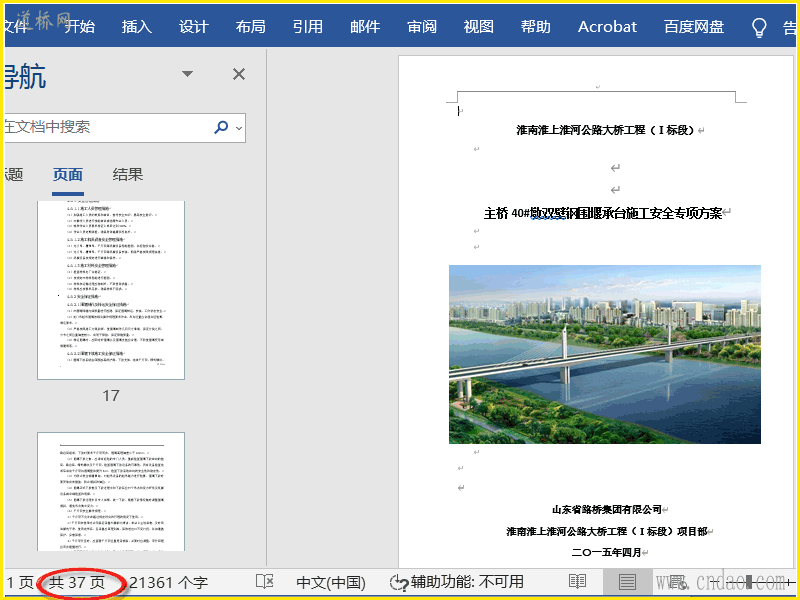Open navigation pane task options arrow
Screen dimensions: 800x600
(x=187, y=74)
